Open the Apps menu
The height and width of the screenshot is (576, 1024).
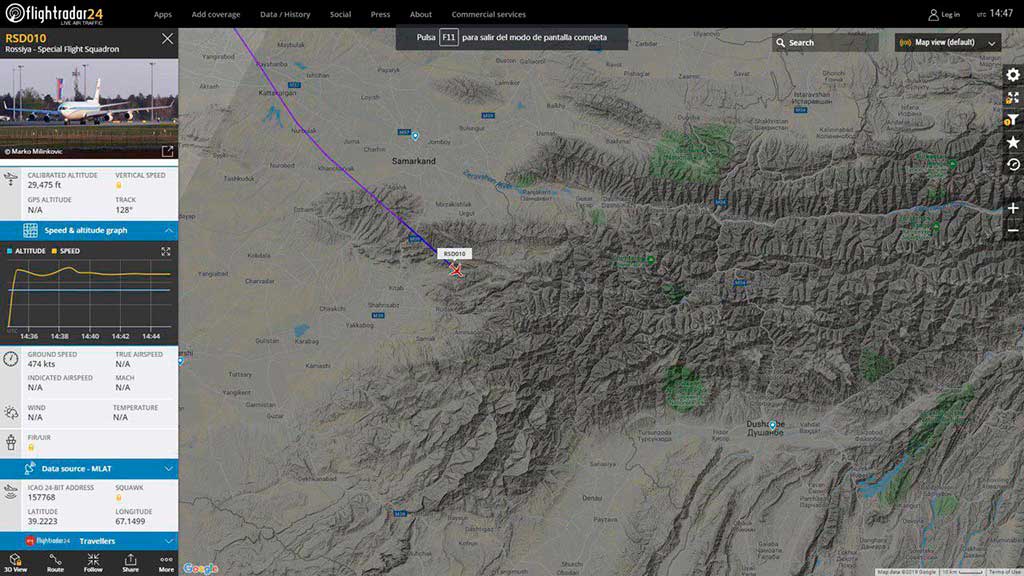coord(163,14)
